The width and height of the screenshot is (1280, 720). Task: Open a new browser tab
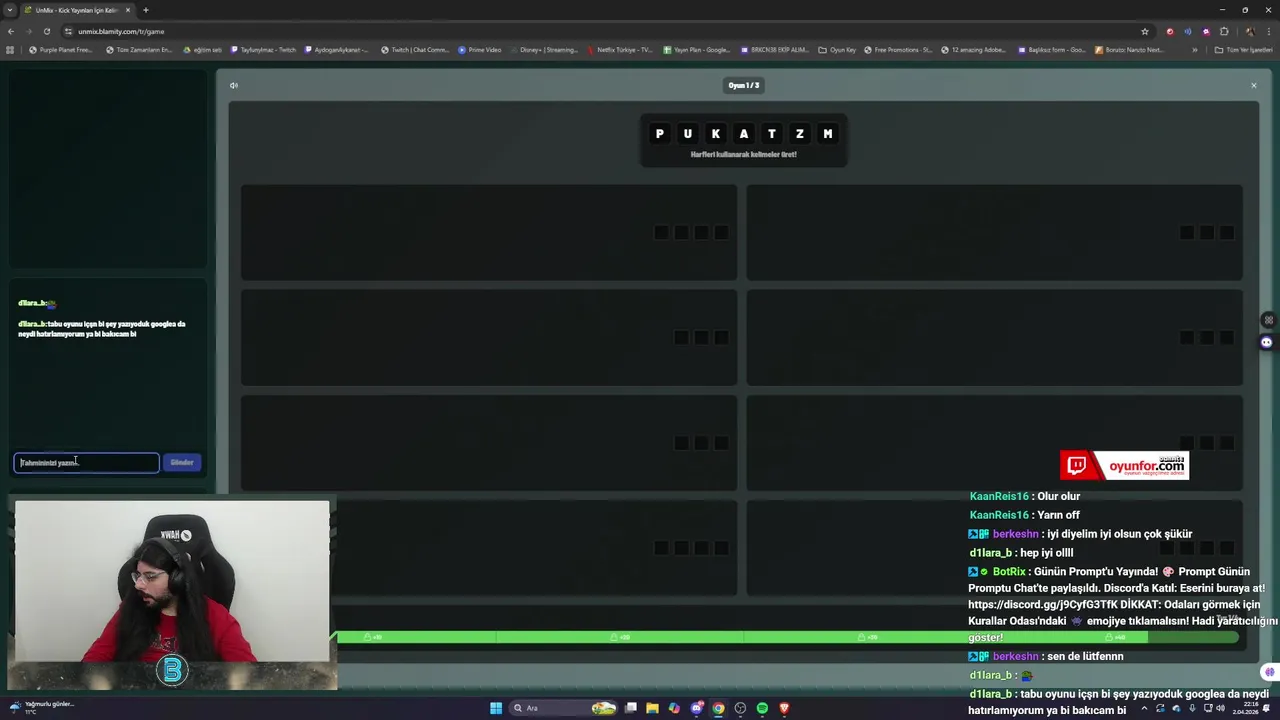coord(145,10)
